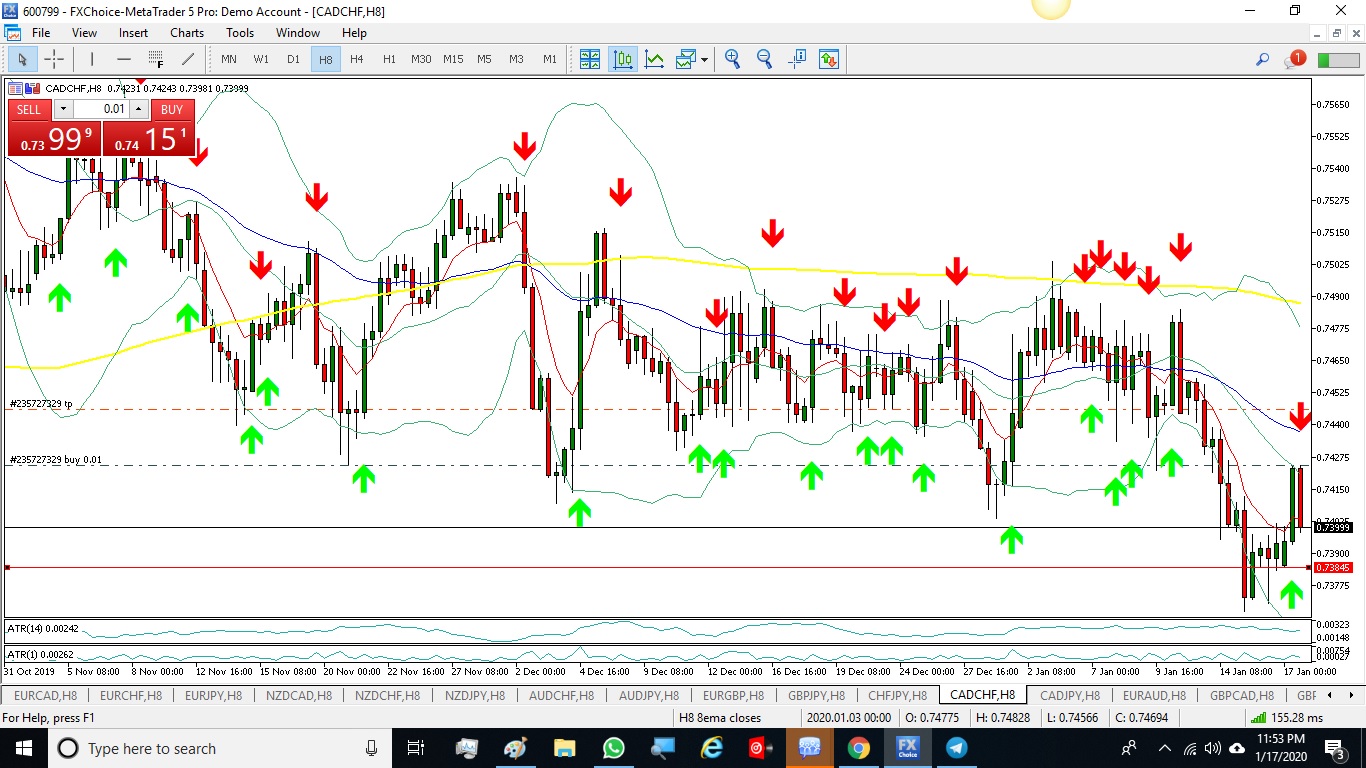Screen dimensions: 1366x768
Task: Click the H8 8ema closes profile status
Action: [x=720, y=717]
